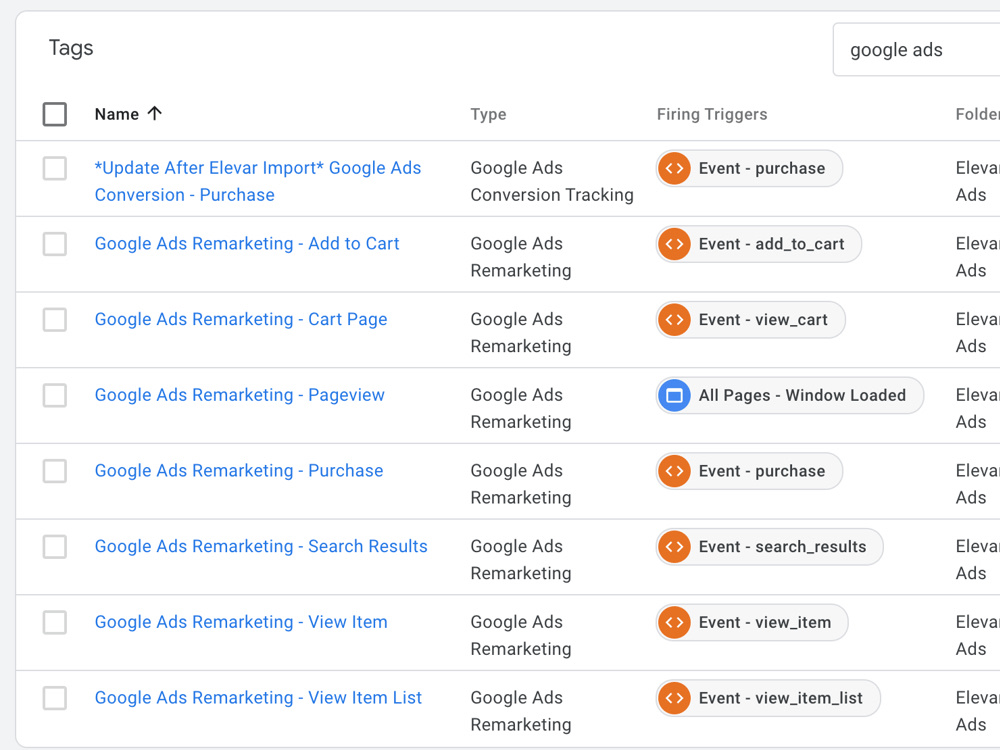
Task: Select checkbox for Remarketing Pageview tag
Action: tap(55, 395)
